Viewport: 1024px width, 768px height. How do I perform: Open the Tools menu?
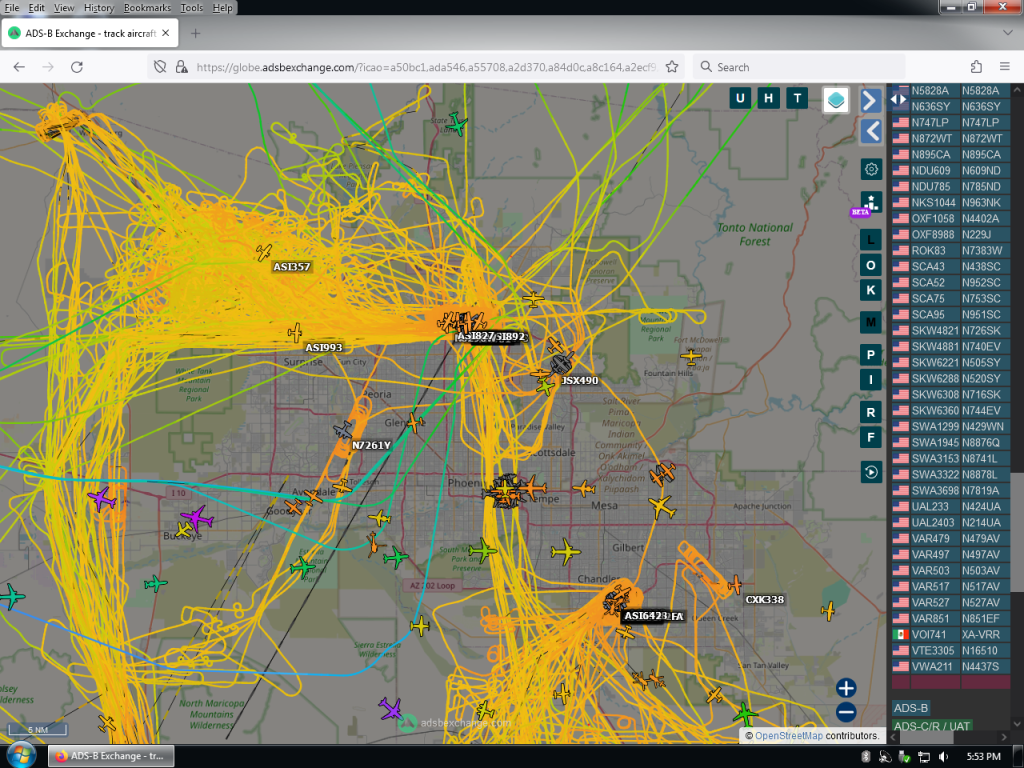[x=191, y=8]
